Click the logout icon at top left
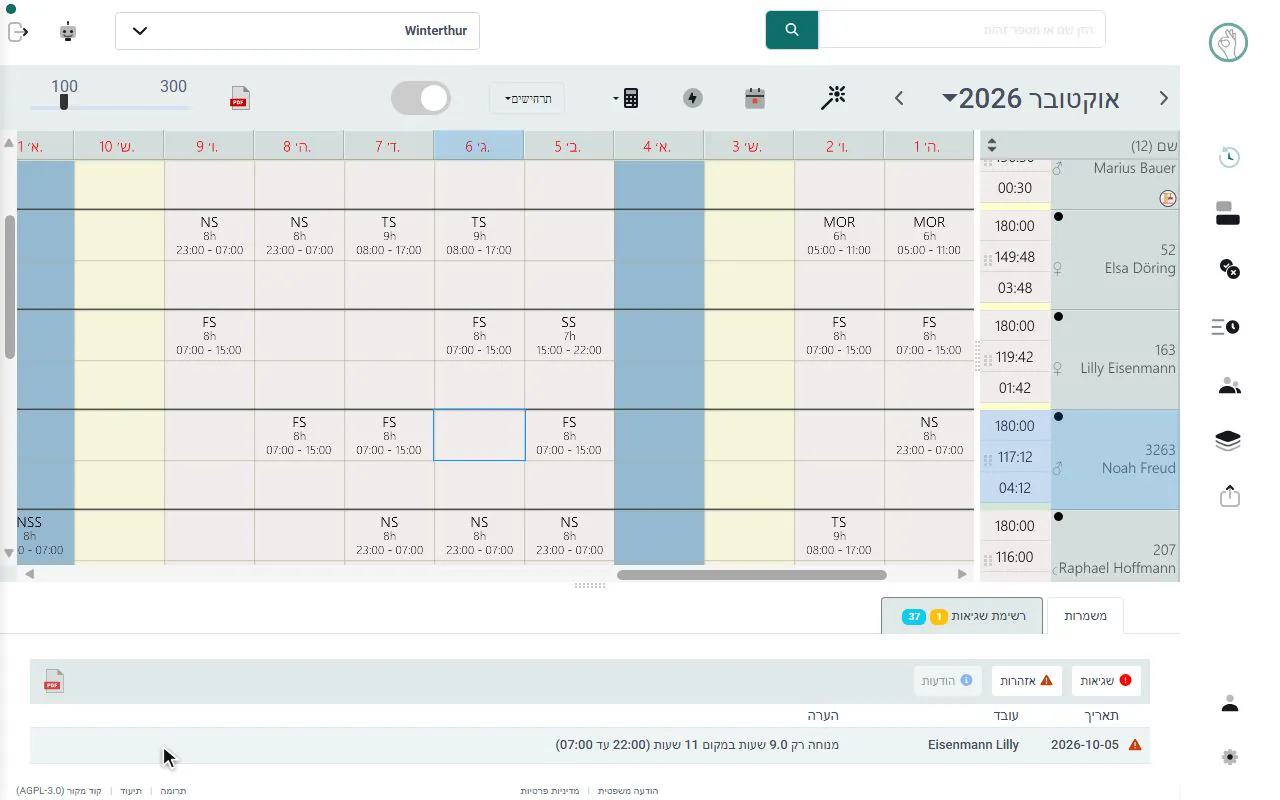Viewport: 1280px width, 800px height. pos(18,32)
